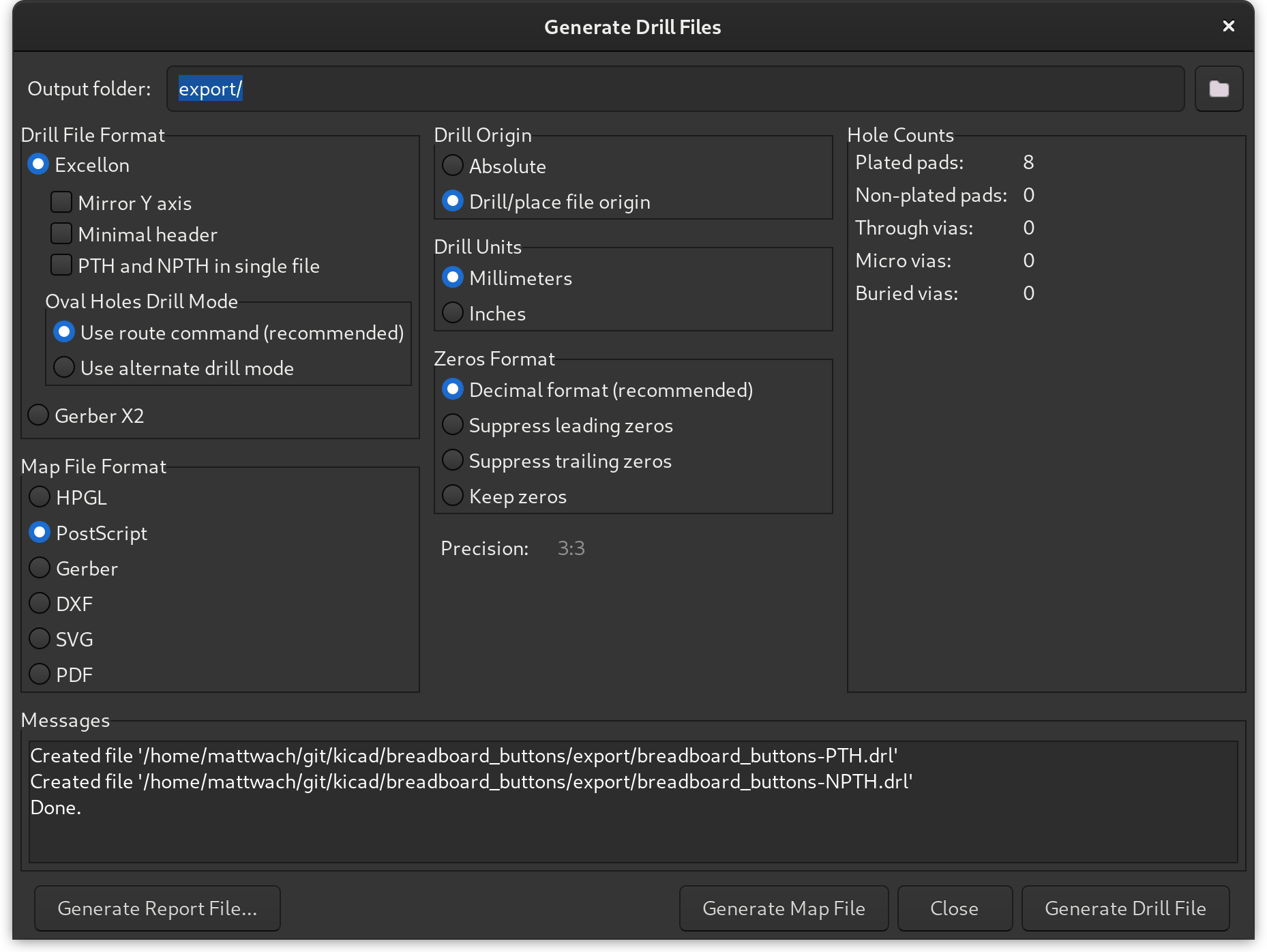Select Suppress leading zeros format
This screenshot has width=1267, height=952.
coord(453,425)
